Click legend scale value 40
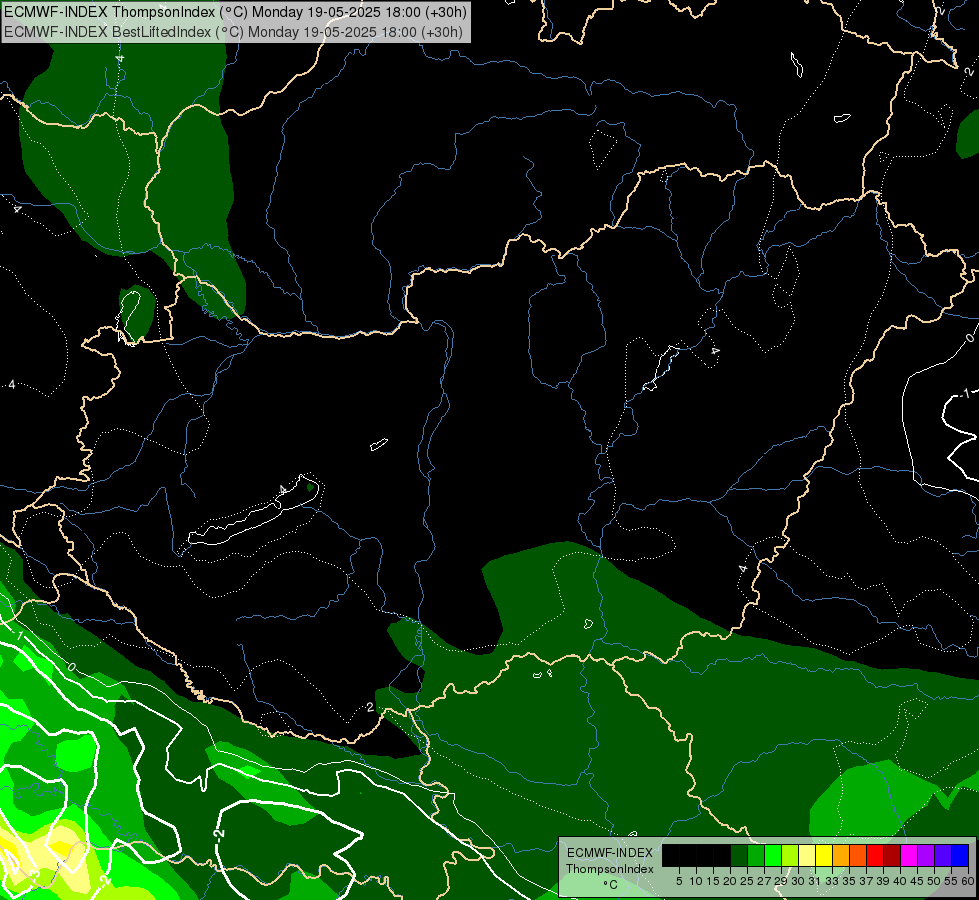The width and height of the screenshot is (979, 900). click(x=900, y=881)
